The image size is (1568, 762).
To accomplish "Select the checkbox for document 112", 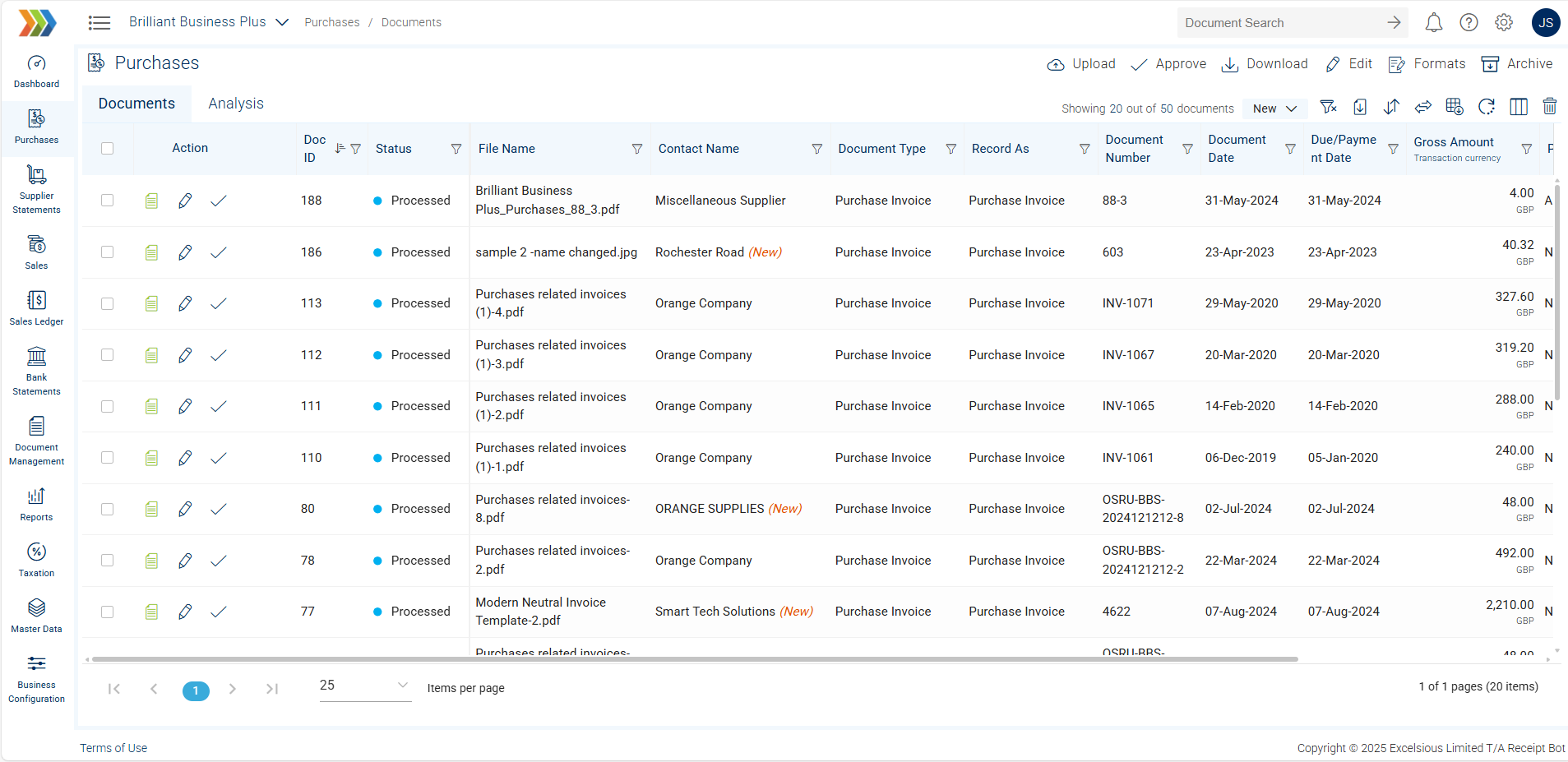I will pyautogui.click(x=108, y=355).
